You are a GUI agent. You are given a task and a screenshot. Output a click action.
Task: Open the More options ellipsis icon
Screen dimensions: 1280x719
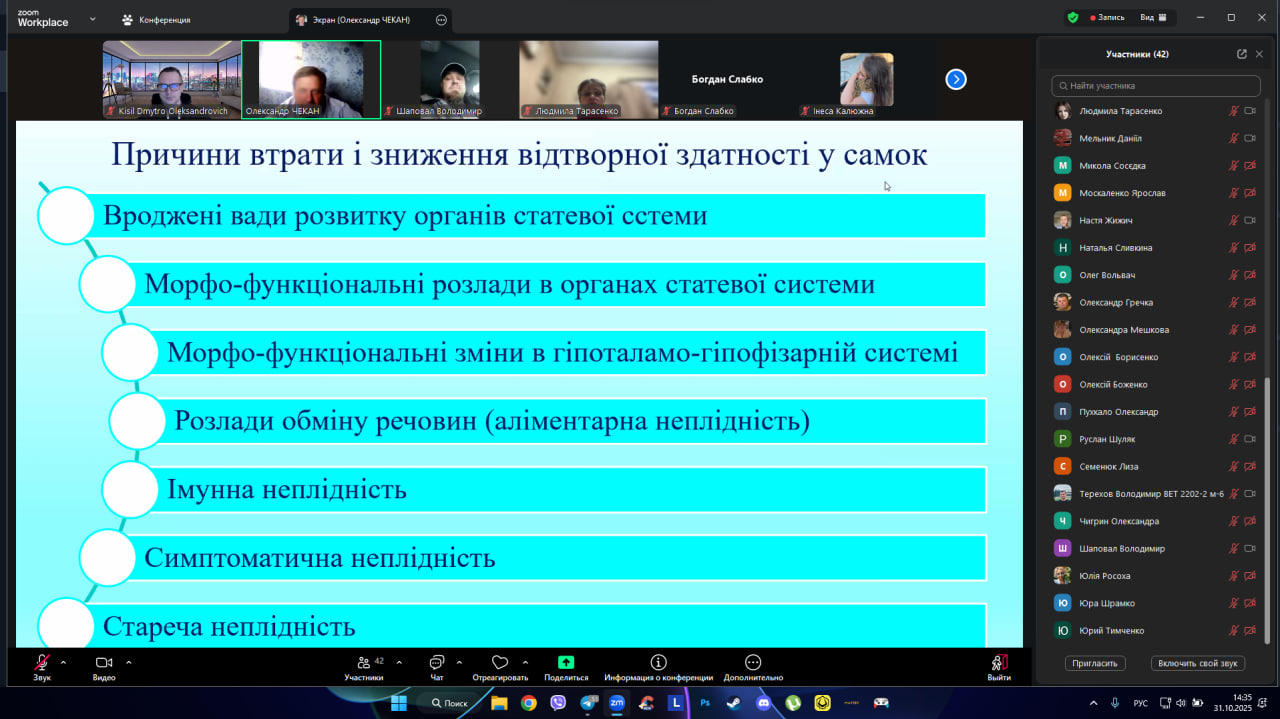click(x=753, y=663)
